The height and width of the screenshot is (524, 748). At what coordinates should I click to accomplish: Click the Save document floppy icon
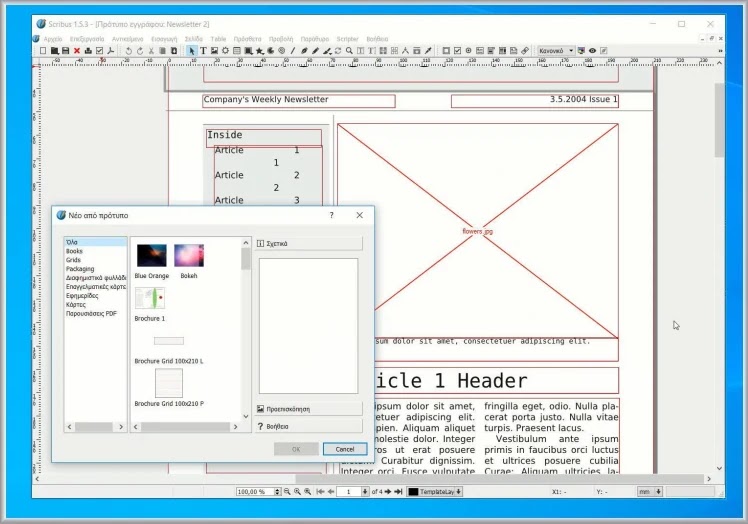(65, 51)
